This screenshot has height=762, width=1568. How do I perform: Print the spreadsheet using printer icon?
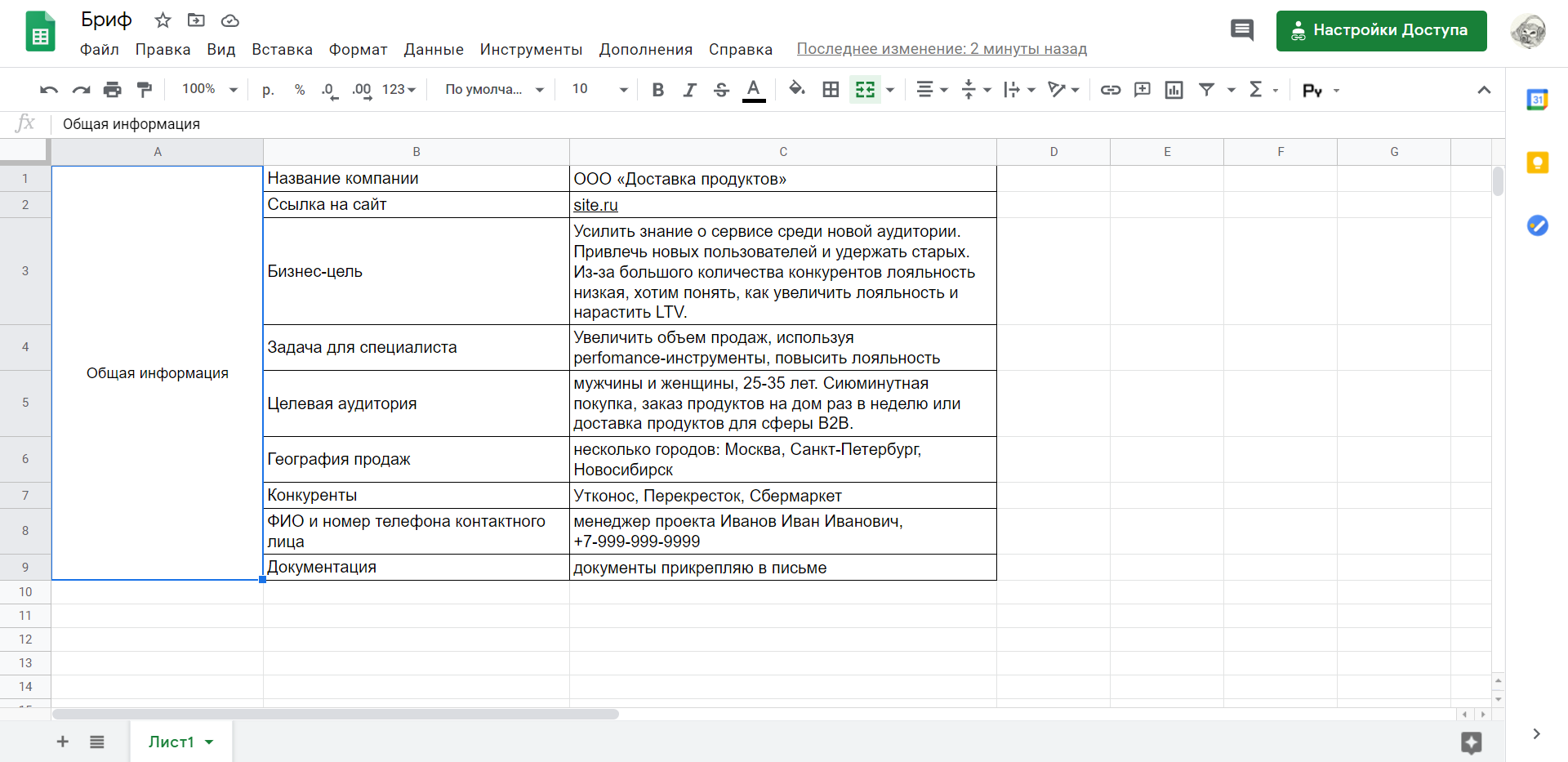pyautogui.click(x=113, y=90)
